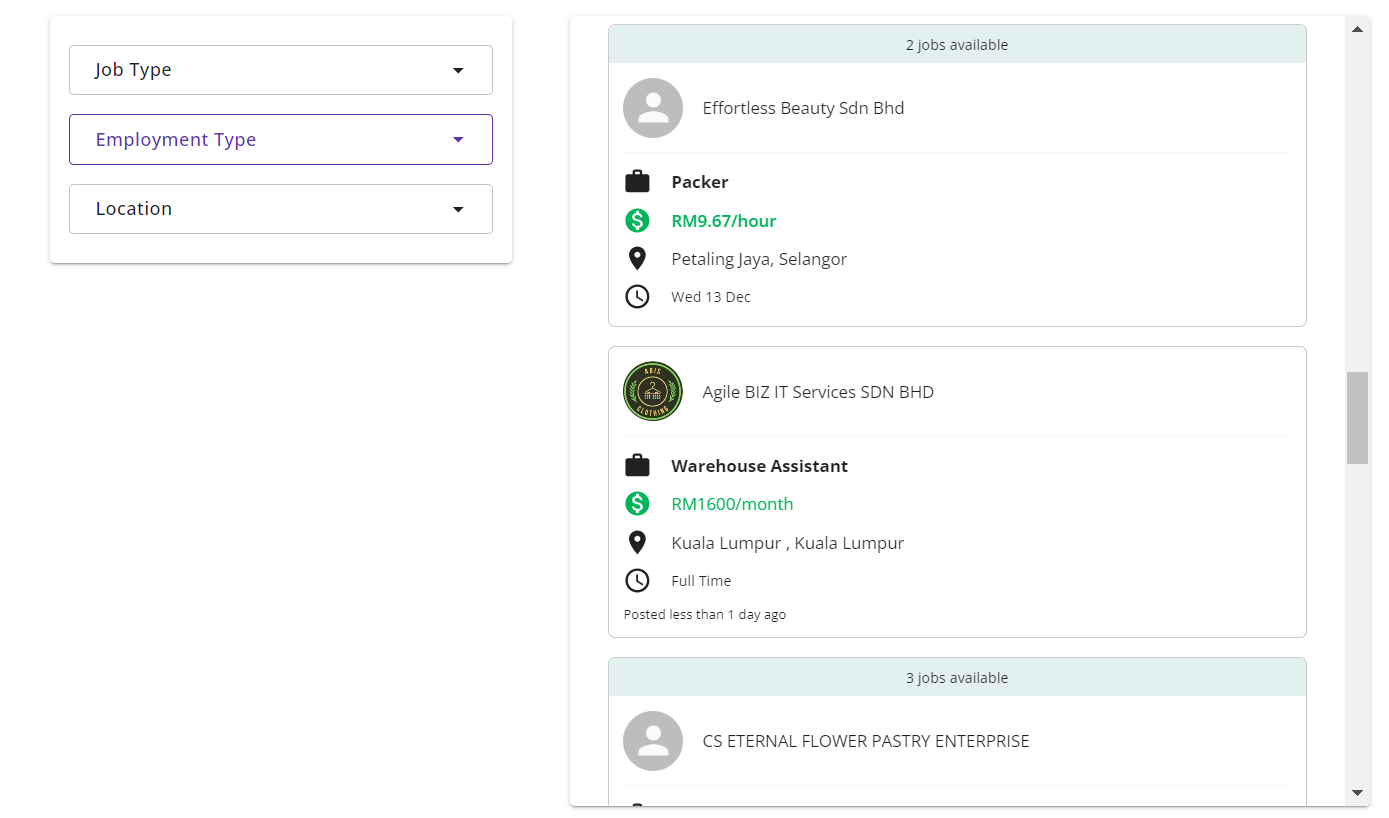
Task: Open the Packer job title
Action: tap(700, 182)
